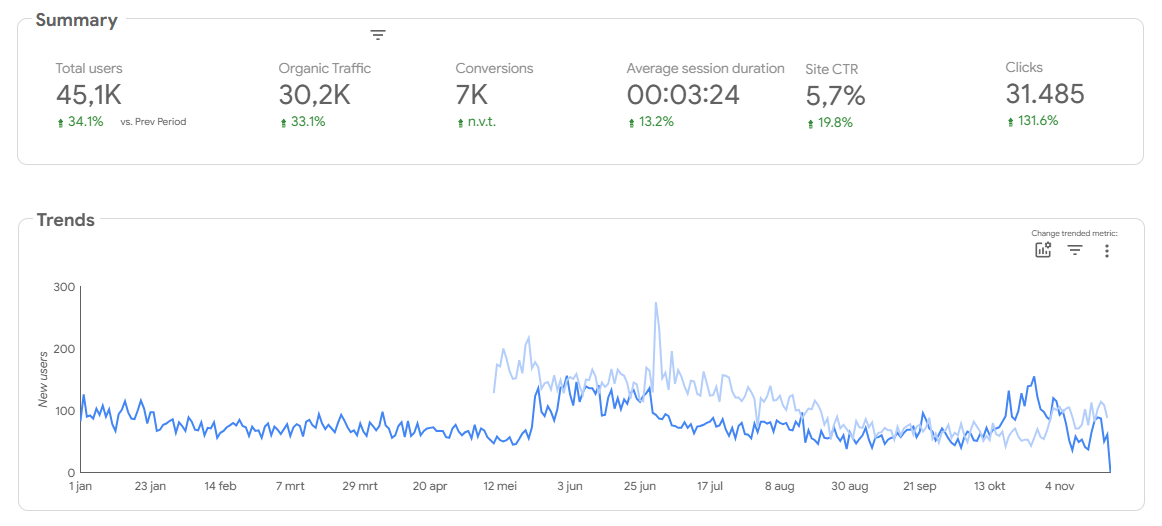The height and width of the screenshot is (526, 1162).
Task: Click the 131.6% change under Clicks
Action: pos(1038,121)
